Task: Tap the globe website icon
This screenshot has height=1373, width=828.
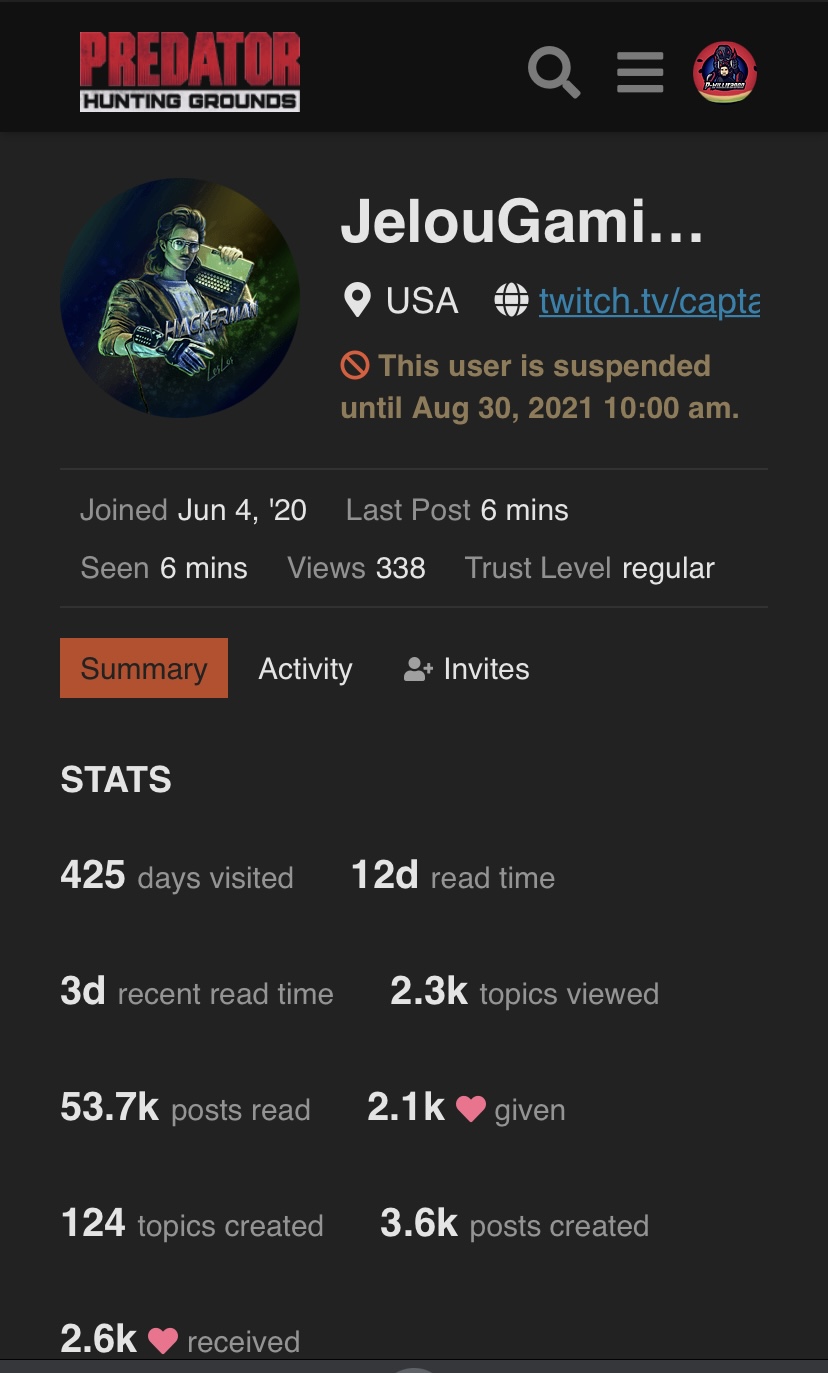Action: click(511, 301)
